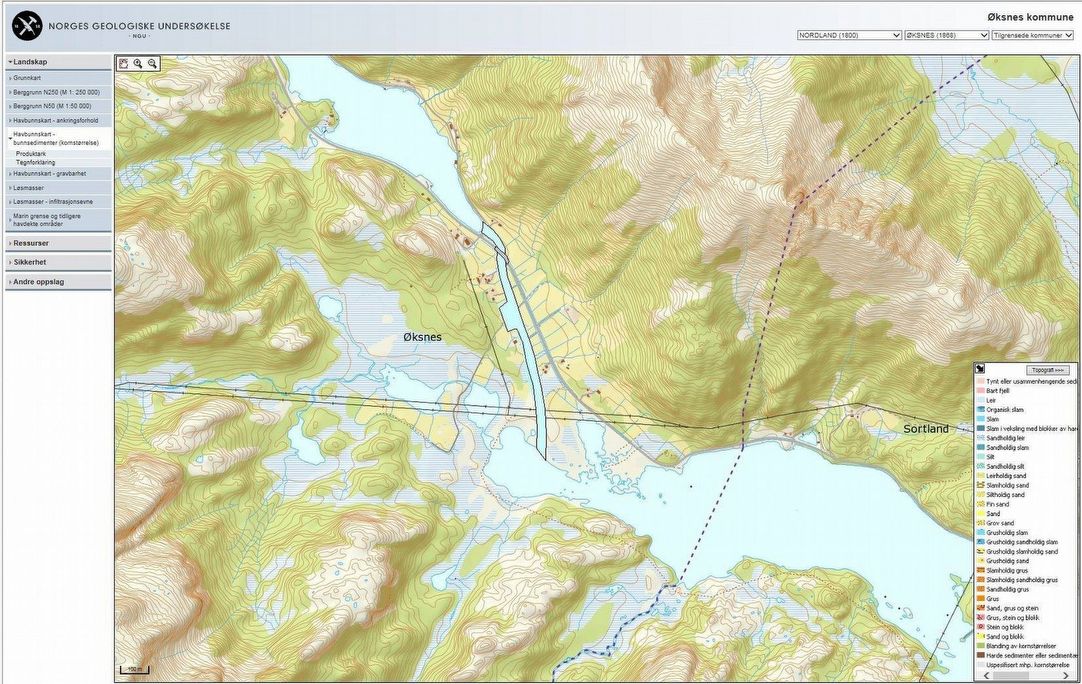
Task: Click the Topografi button in legend
Action: click(x=1047, y=370)
